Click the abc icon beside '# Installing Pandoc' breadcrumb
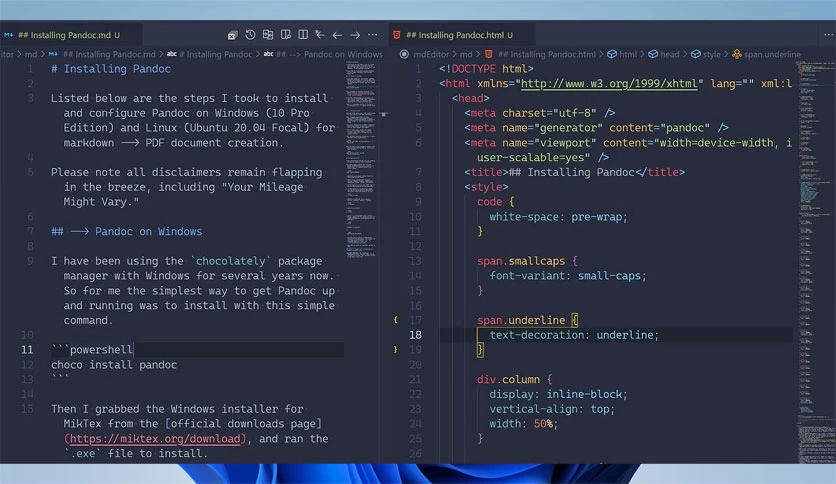The image size is (836, 484). click(x=172, y=54)
